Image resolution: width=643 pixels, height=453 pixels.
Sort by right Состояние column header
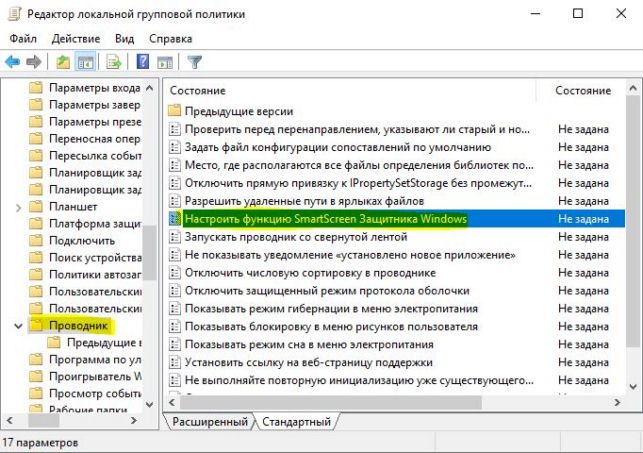(583, 91)
